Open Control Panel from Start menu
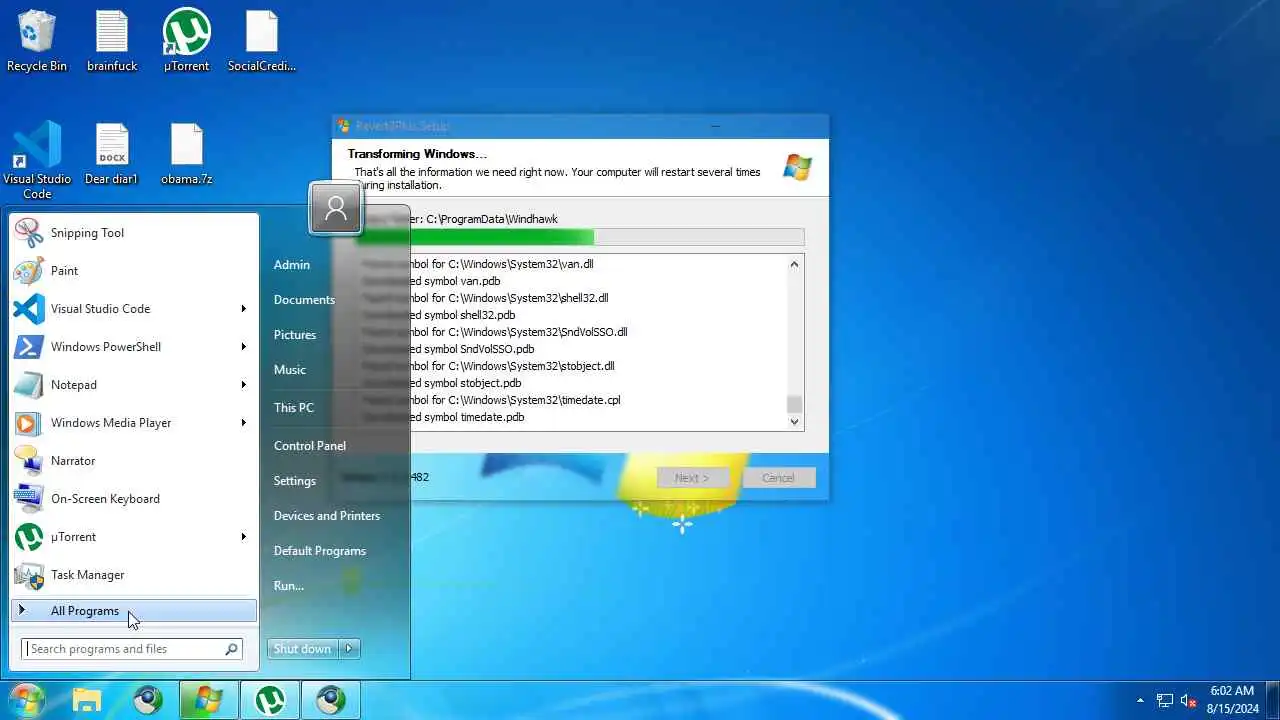Image resolution: width=1280 pixels, height=720 pixels. [x=310, y=446]
